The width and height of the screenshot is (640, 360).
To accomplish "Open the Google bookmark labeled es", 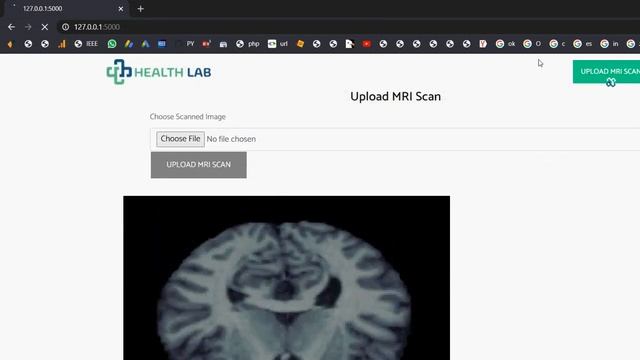I will (582, 44).
